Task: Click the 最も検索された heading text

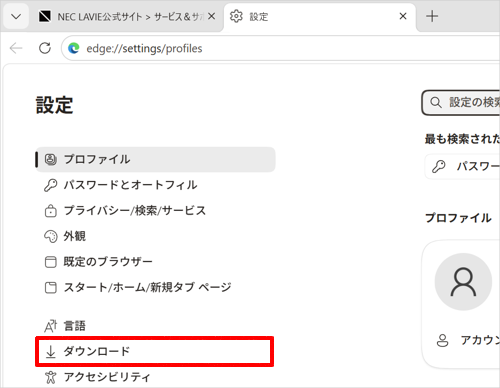Action: click(x=462, y=139)
